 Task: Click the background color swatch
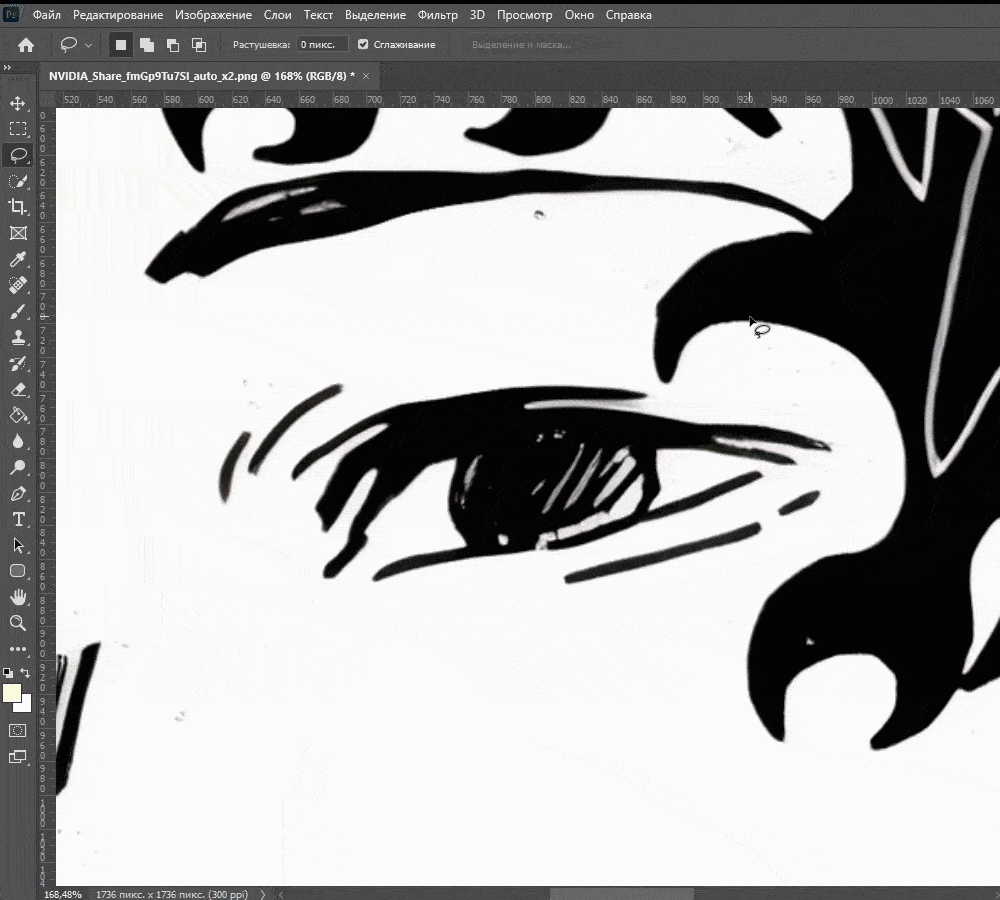(26, 705)
